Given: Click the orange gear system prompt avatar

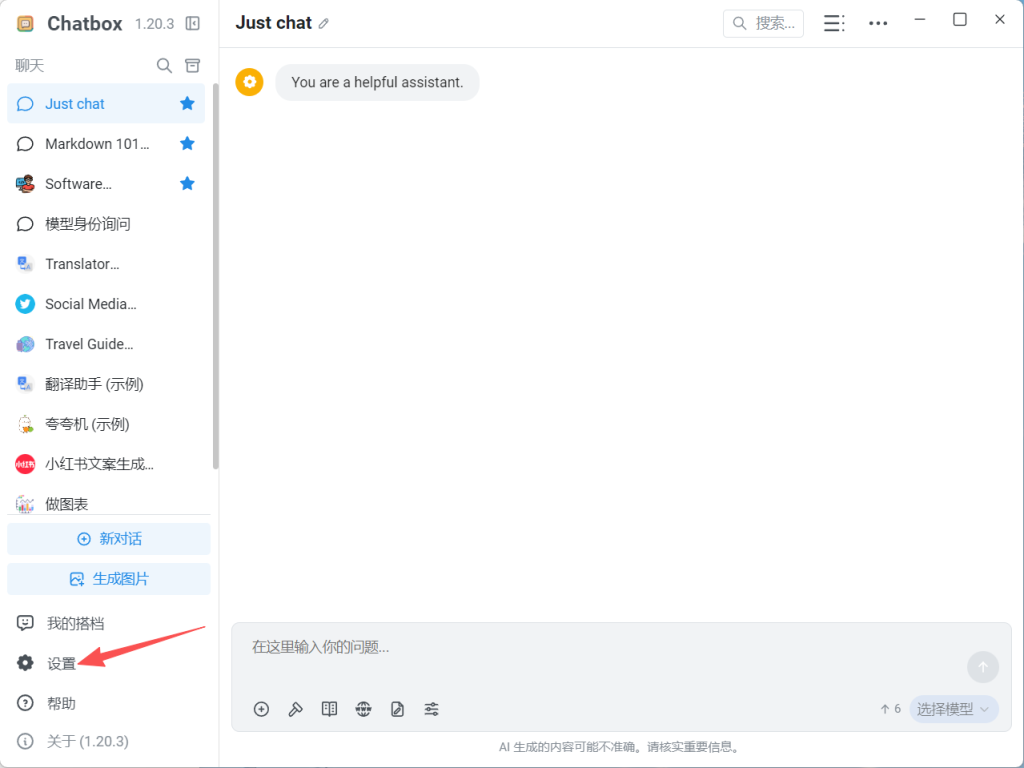Looking at the screenshot, I should [x=249, y=82].
